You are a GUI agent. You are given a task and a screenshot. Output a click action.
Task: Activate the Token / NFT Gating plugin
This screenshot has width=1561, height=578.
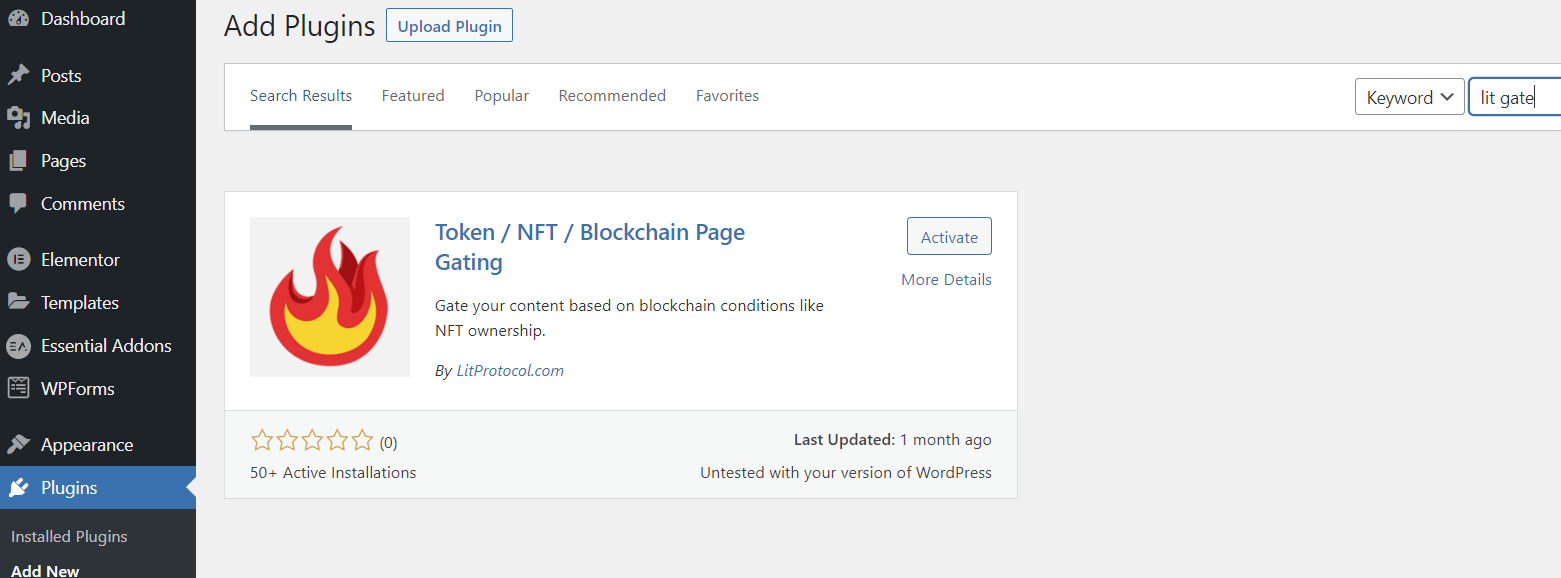pos(949,237)
